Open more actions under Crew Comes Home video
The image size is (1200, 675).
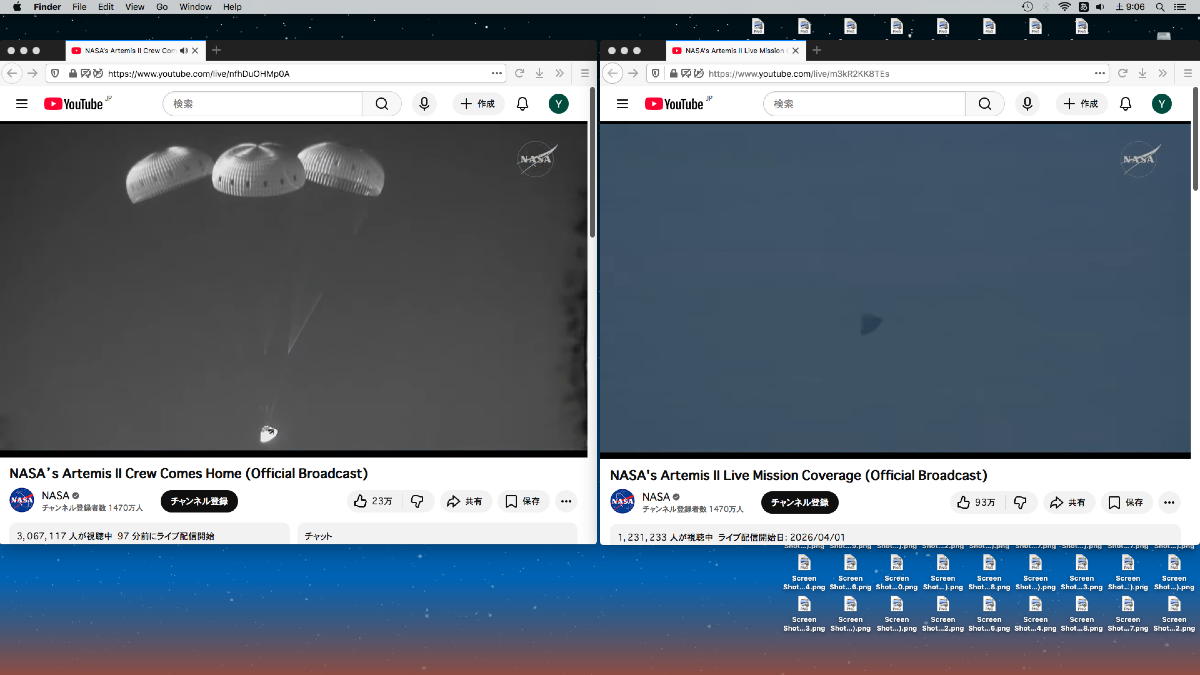(566, 501)
